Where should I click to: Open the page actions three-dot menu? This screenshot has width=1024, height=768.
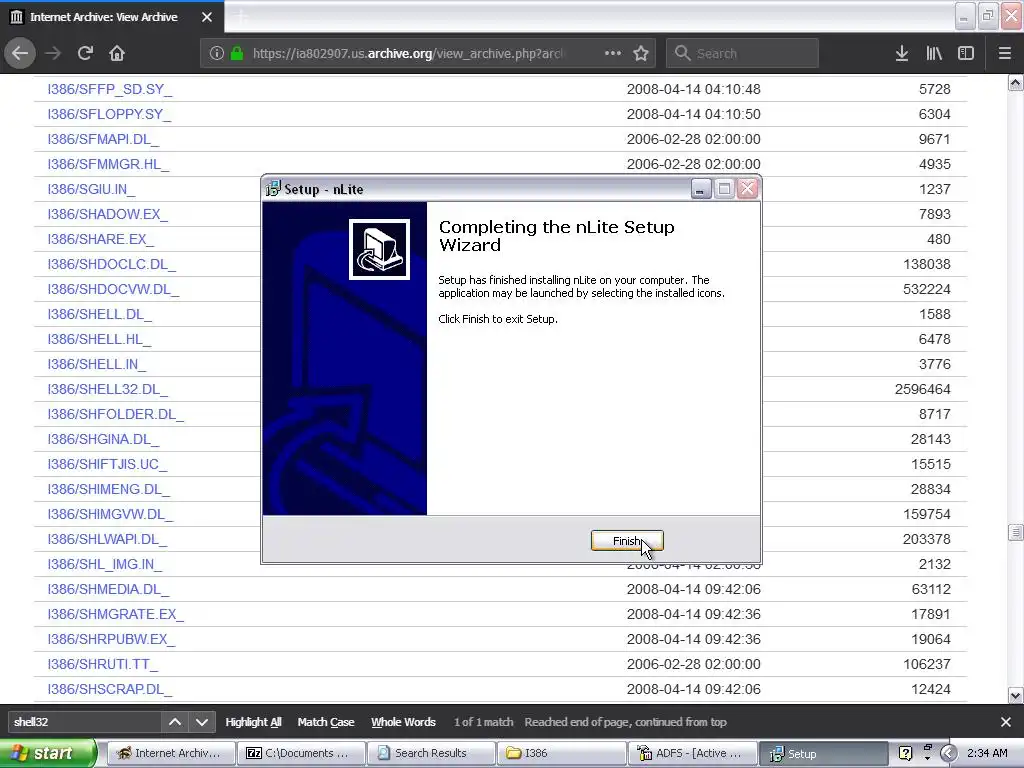point(613,53)
